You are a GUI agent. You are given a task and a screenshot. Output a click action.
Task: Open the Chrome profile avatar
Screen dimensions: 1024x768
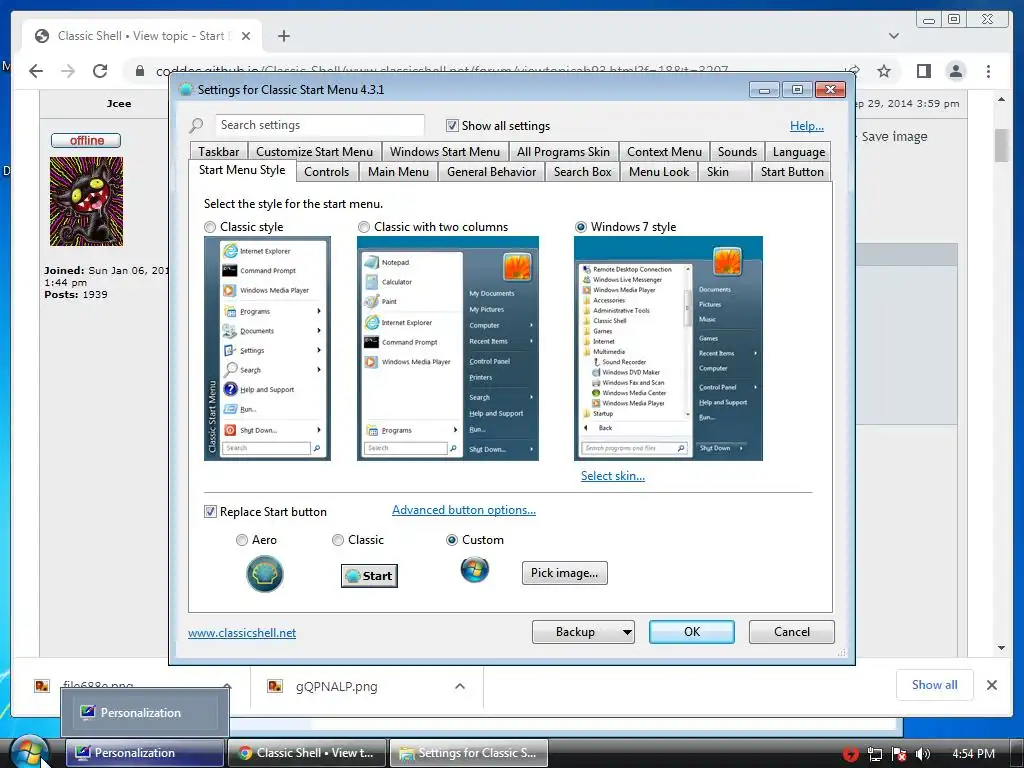(x=955, y=71)
